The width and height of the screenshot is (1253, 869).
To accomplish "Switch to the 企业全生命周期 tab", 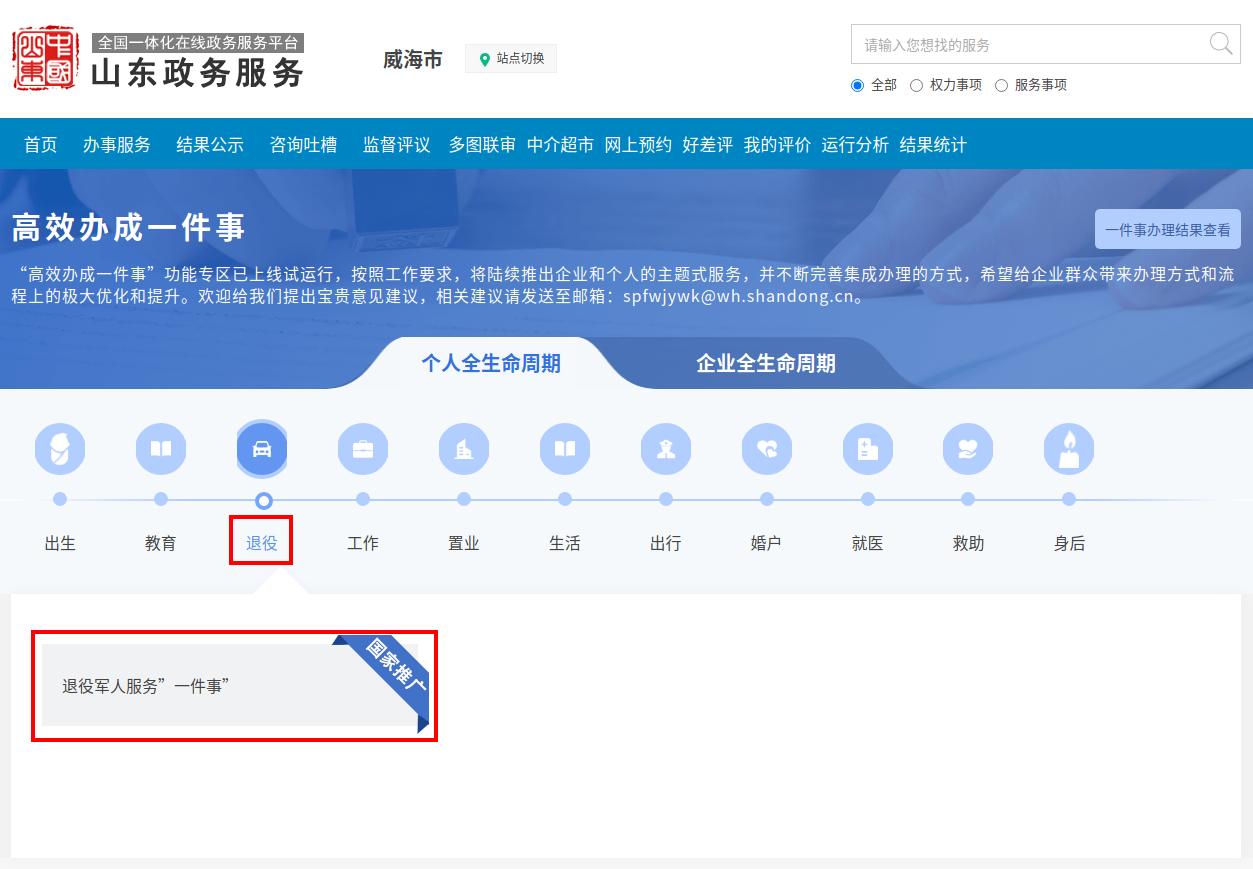I will tap(765, 364).
